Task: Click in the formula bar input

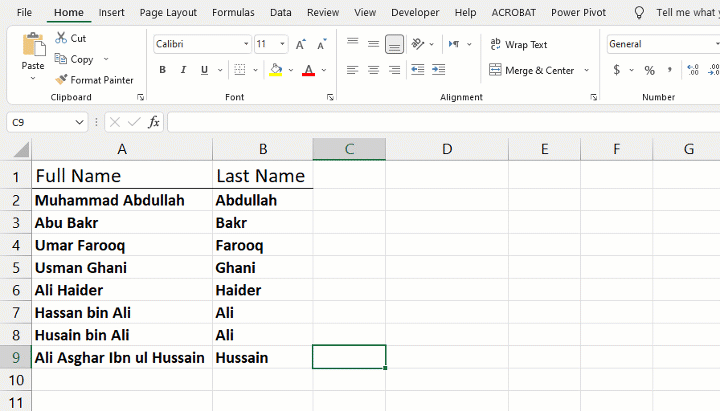Action: click(444, 122)
